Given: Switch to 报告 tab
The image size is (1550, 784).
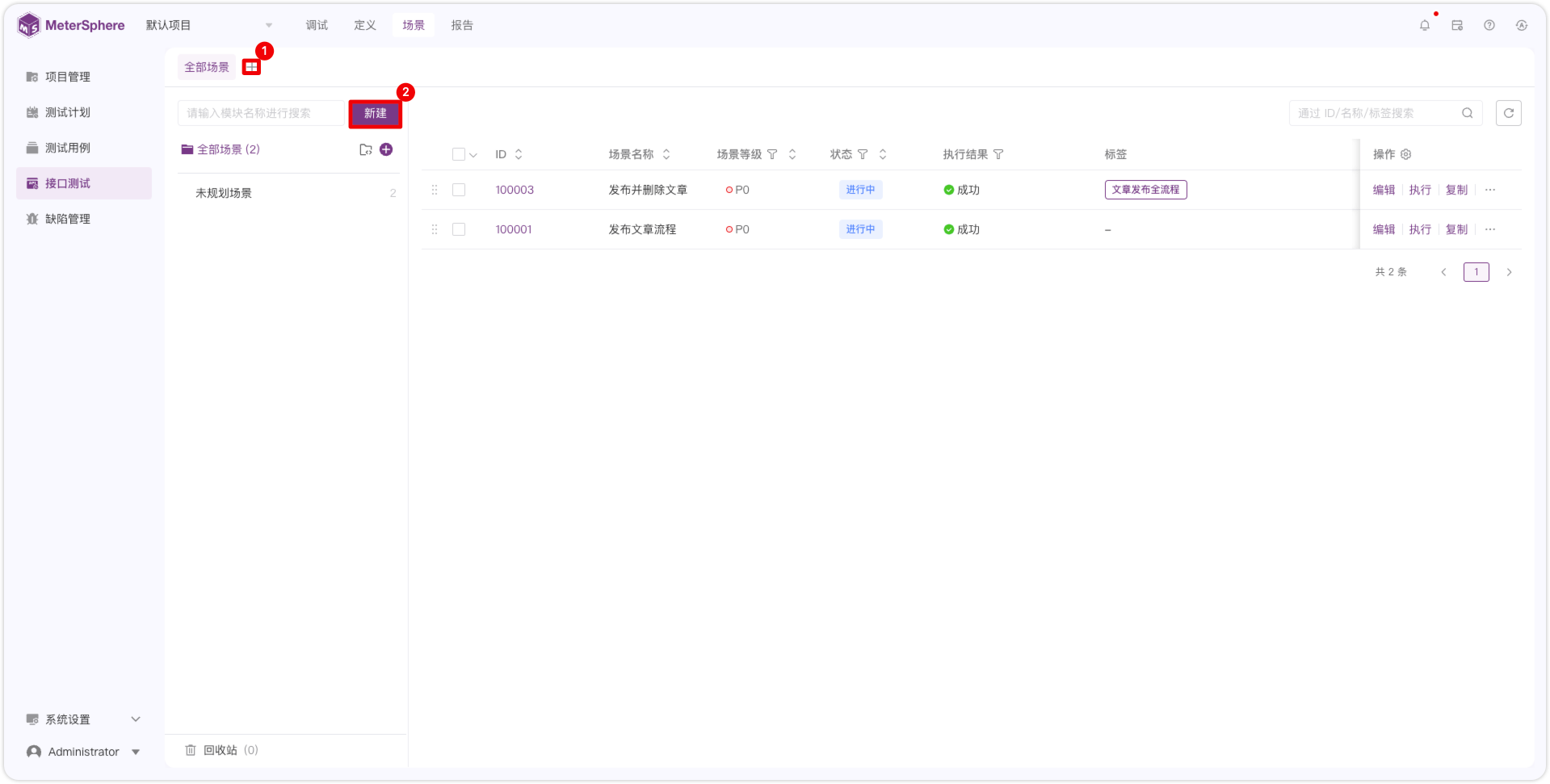Looking at the screenshot, I should pyautogui.click(x=462, y=25).
